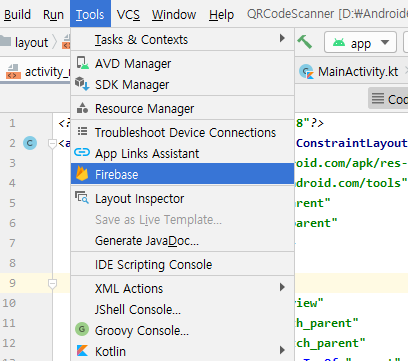
Task: Select Troubleshoot Device Connections
Action: click(182, 132)
